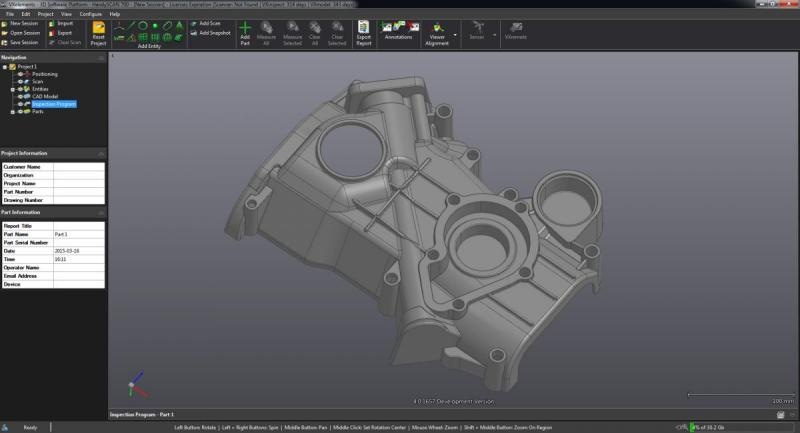
Task: Click the Viewer Alignment icon
Action: 437,28
